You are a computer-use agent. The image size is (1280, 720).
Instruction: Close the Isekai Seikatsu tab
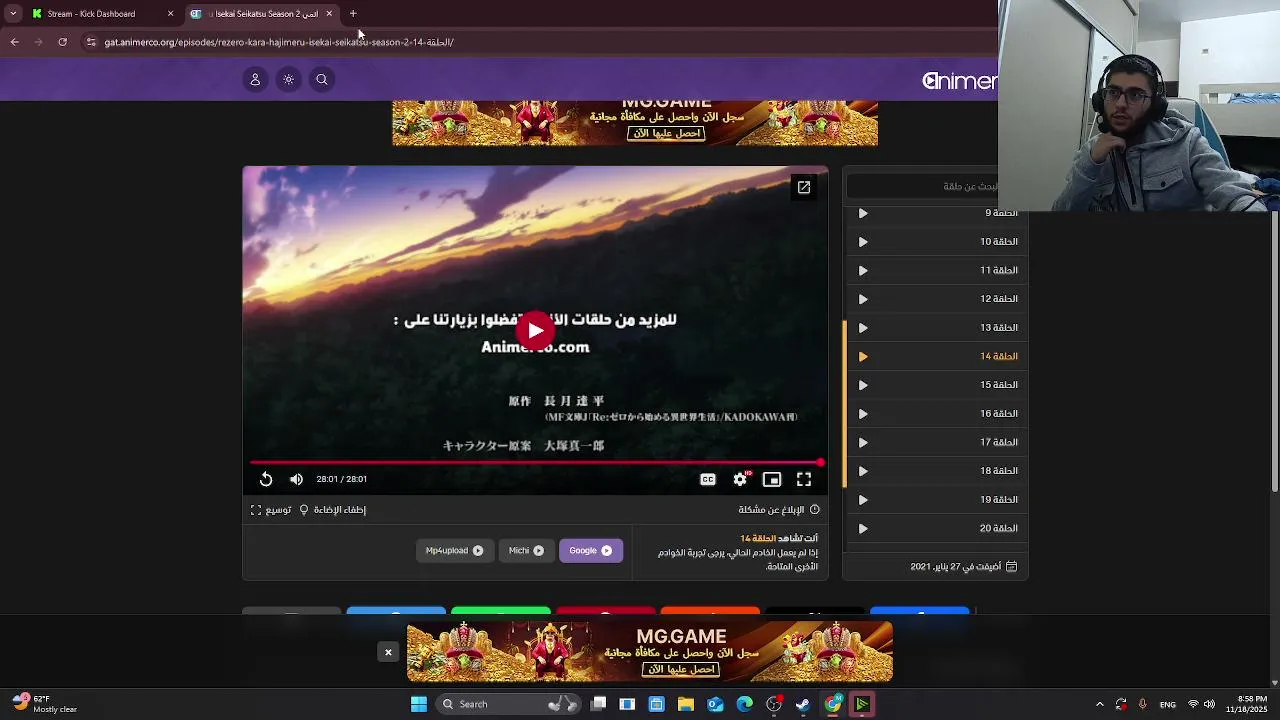[328, 14]
